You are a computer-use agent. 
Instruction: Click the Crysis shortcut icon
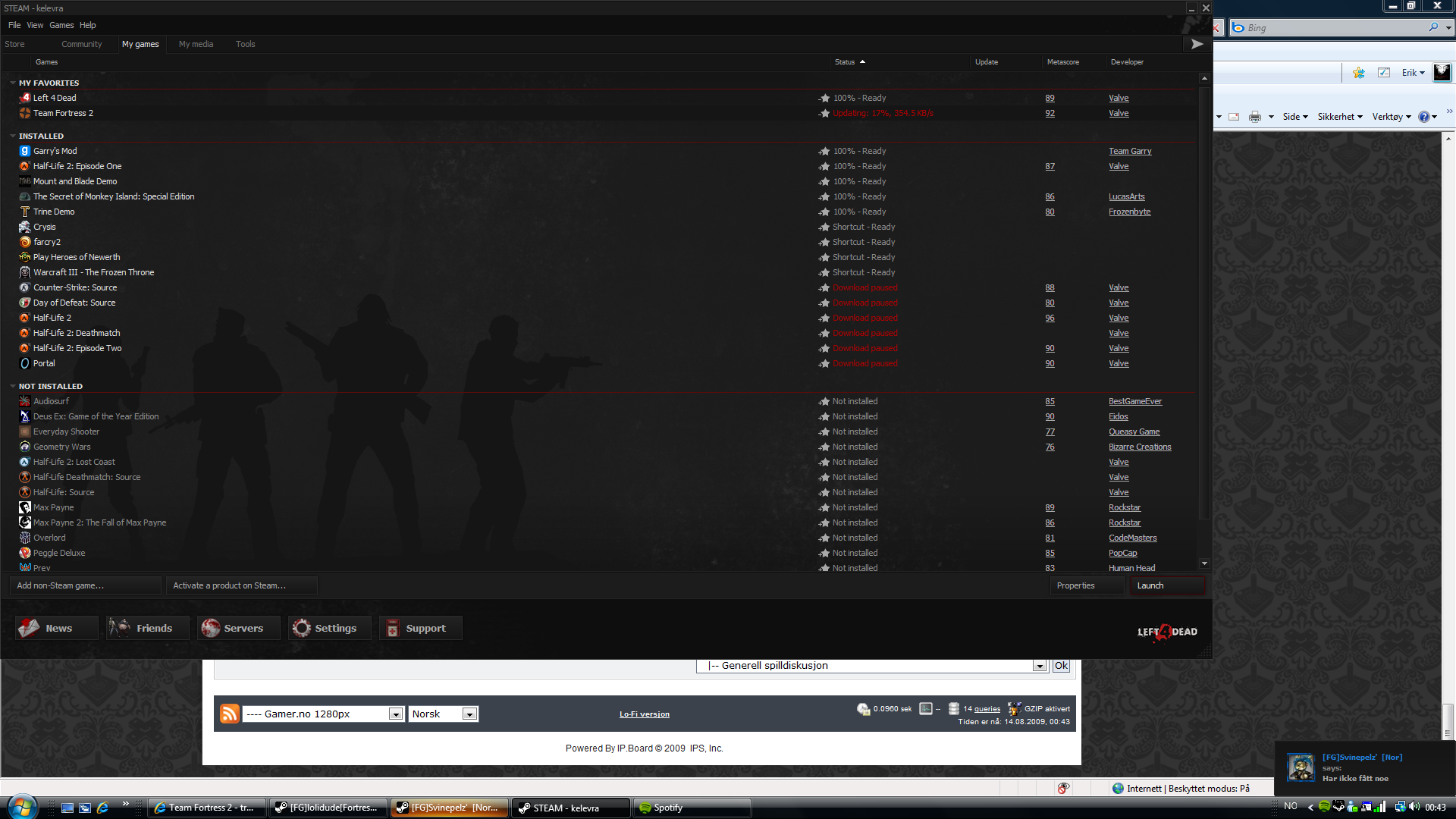25,227
